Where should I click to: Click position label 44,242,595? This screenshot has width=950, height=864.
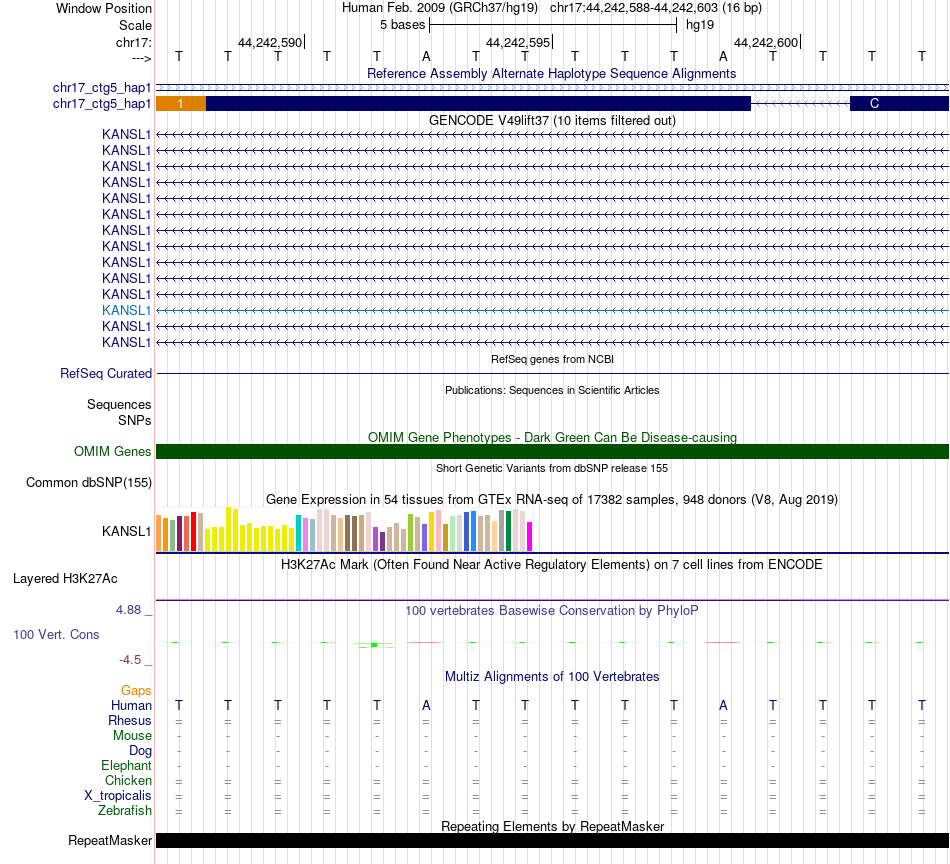click(x=518, y=42)
